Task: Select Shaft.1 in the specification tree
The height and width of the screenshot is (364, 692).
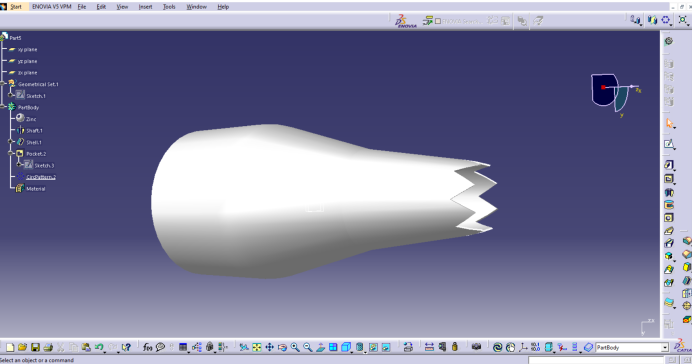Action: [x=34, y=131]
